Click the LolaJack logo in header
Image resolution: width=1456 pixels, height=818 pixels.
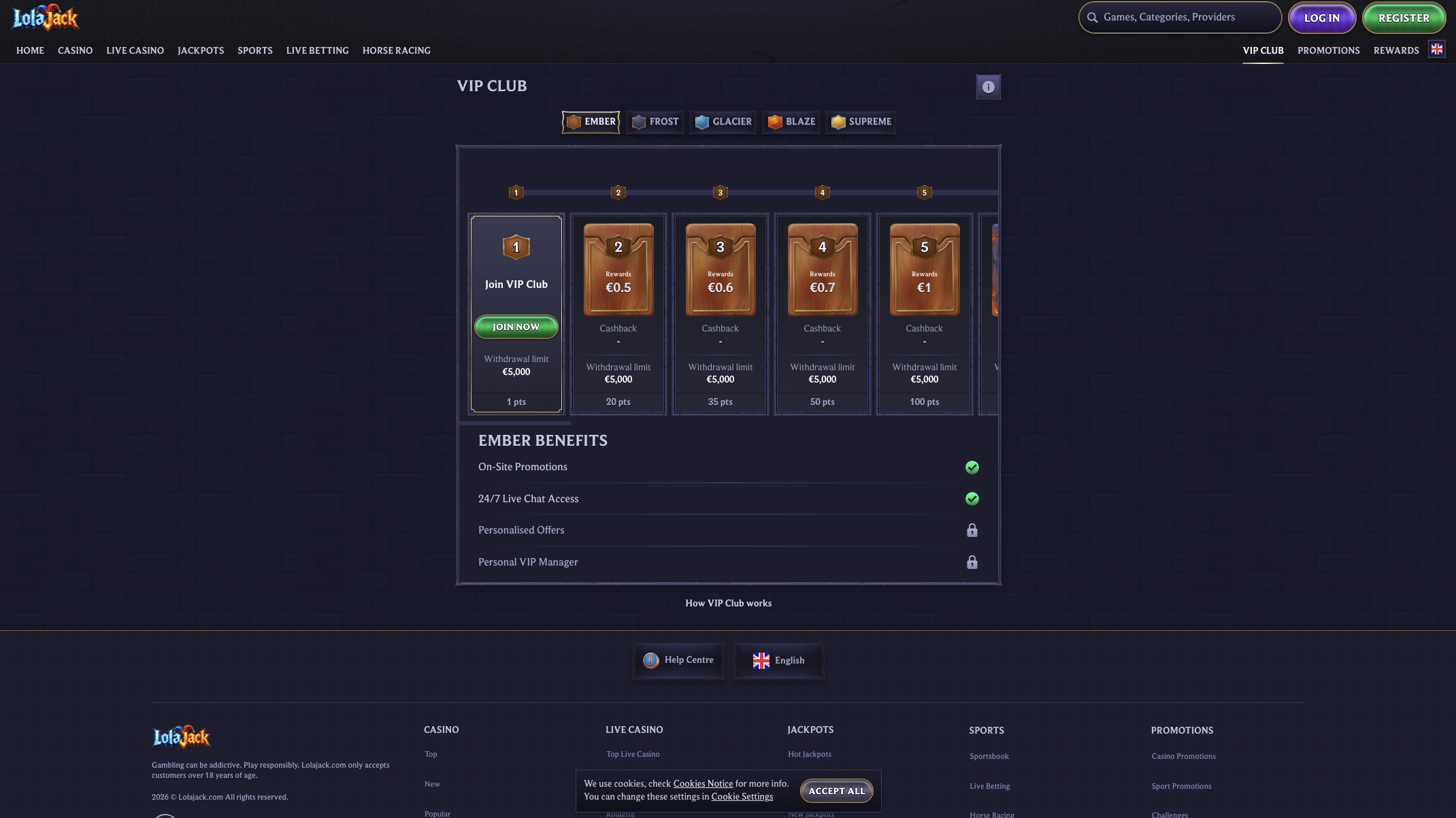(x=46, y=18)
